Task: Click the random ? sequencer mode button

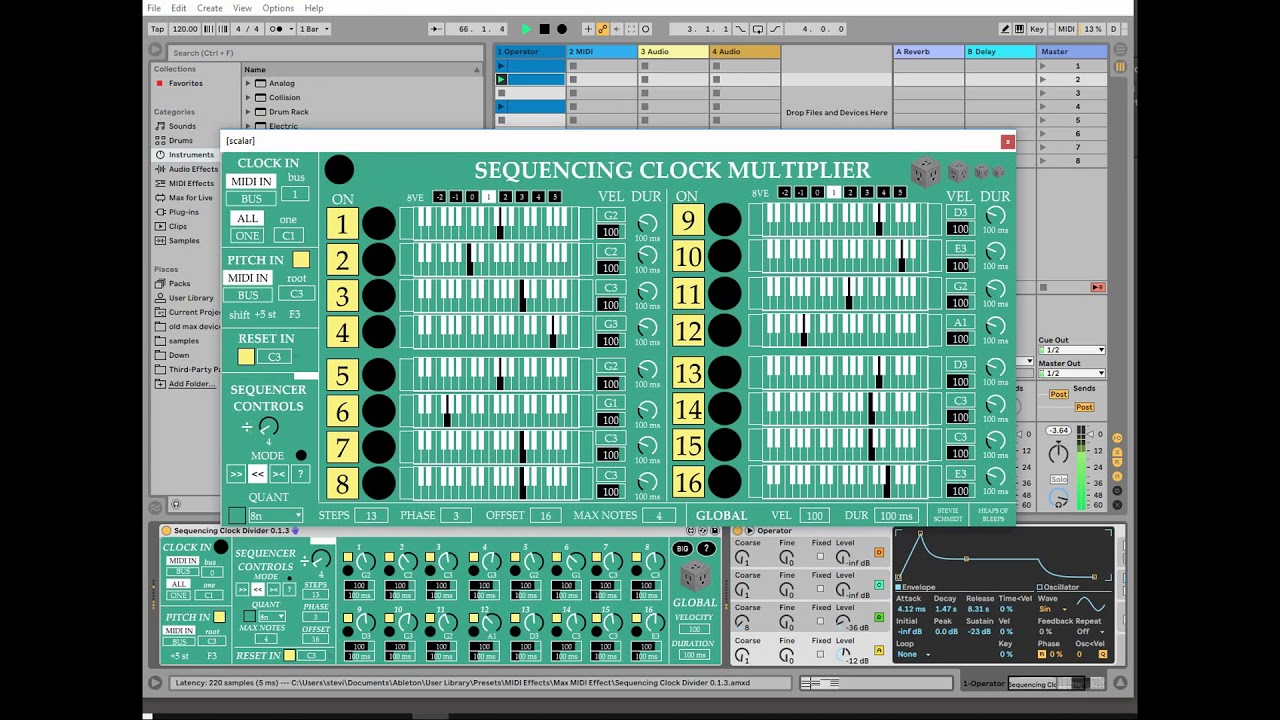Action: click(299, 474)
